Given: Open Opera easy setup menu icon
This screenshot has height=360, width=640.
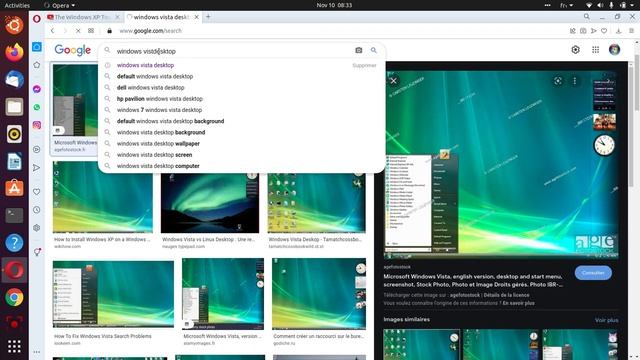Looking at the screenshot, I should coord(631,31).
